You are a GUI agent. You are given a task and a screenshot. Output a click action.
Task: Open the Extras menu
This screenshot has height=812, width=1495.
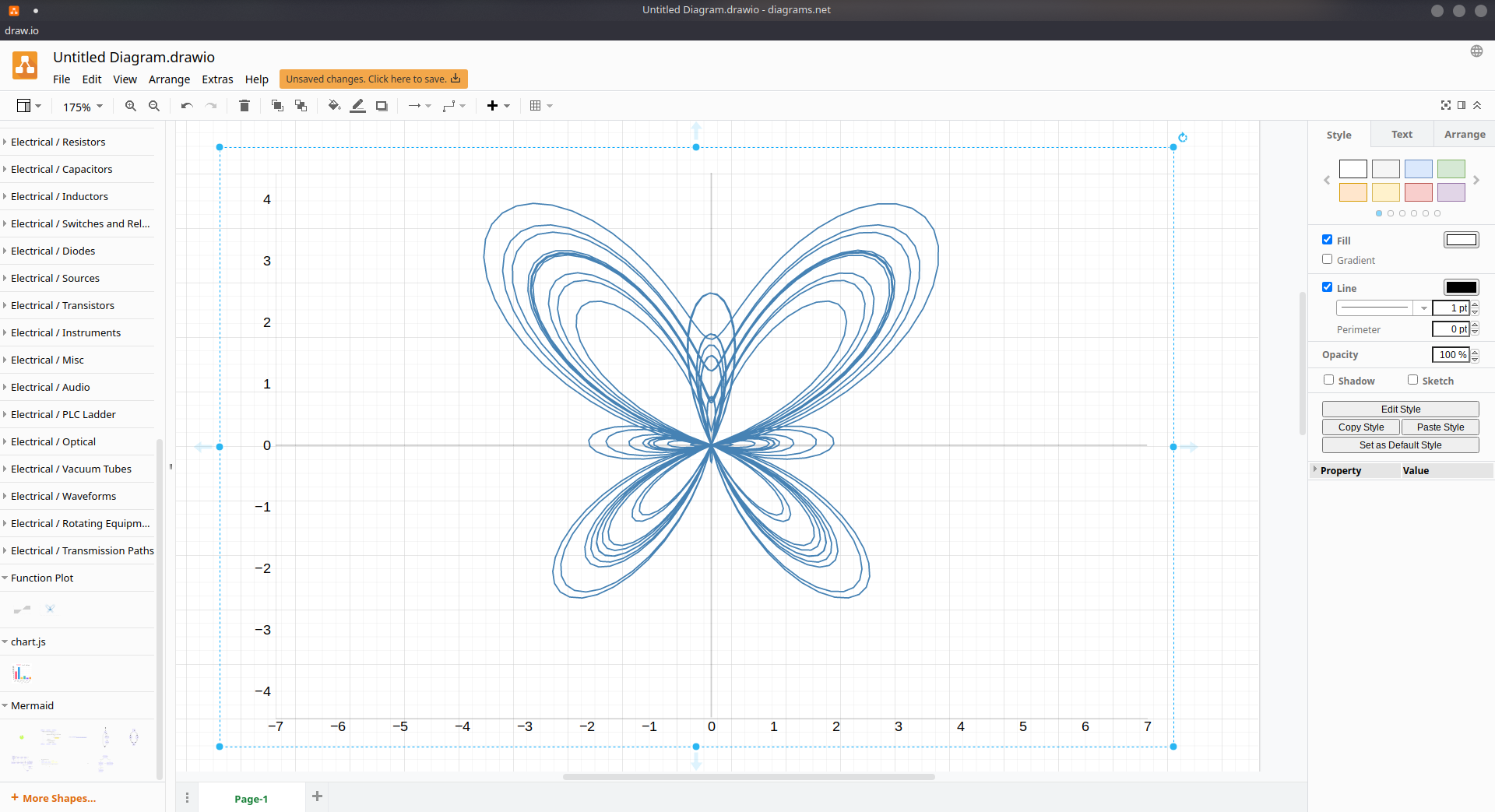[217, 79]
